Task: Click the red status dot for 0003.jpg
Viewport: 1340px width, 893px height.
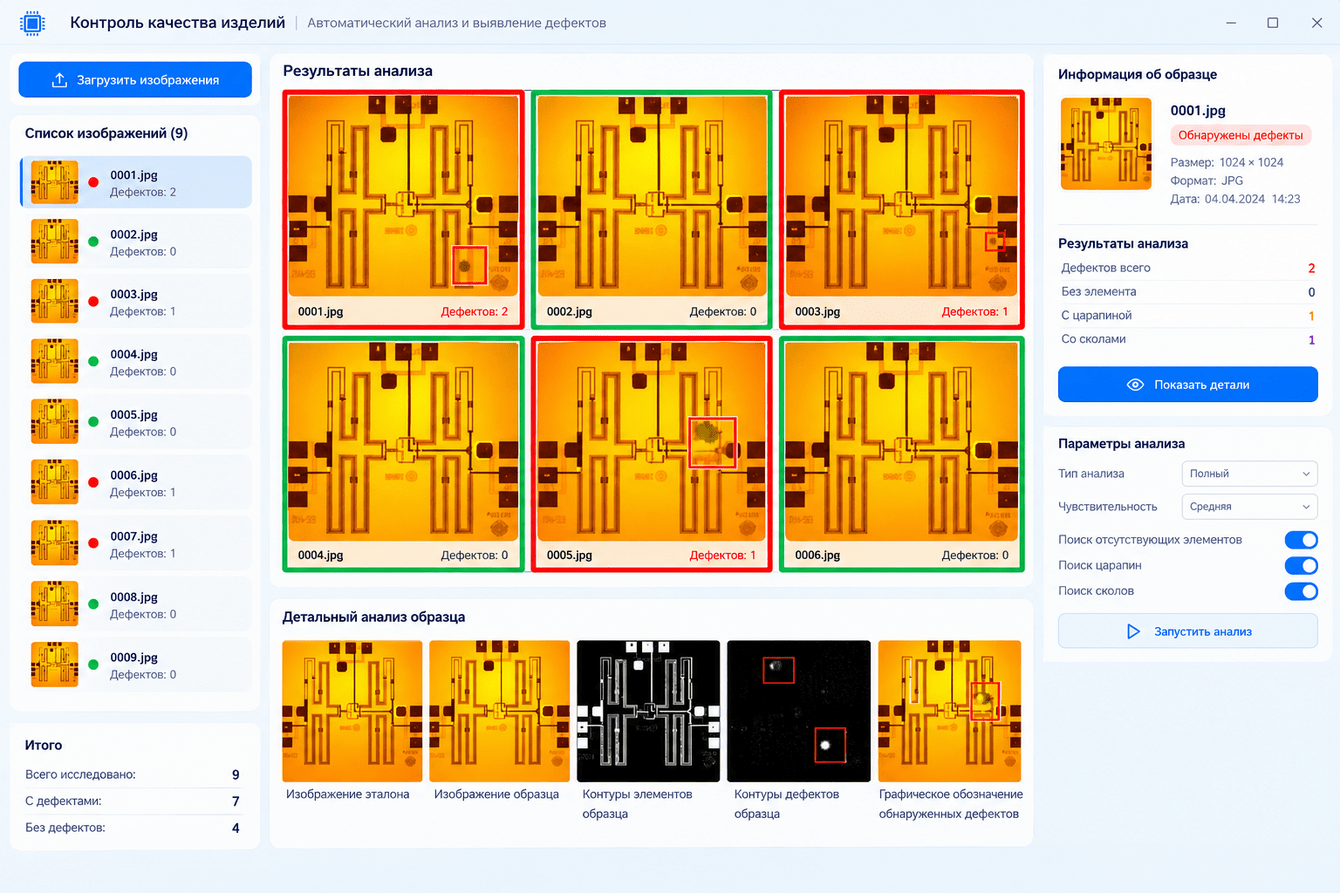Action: [94, 302]
